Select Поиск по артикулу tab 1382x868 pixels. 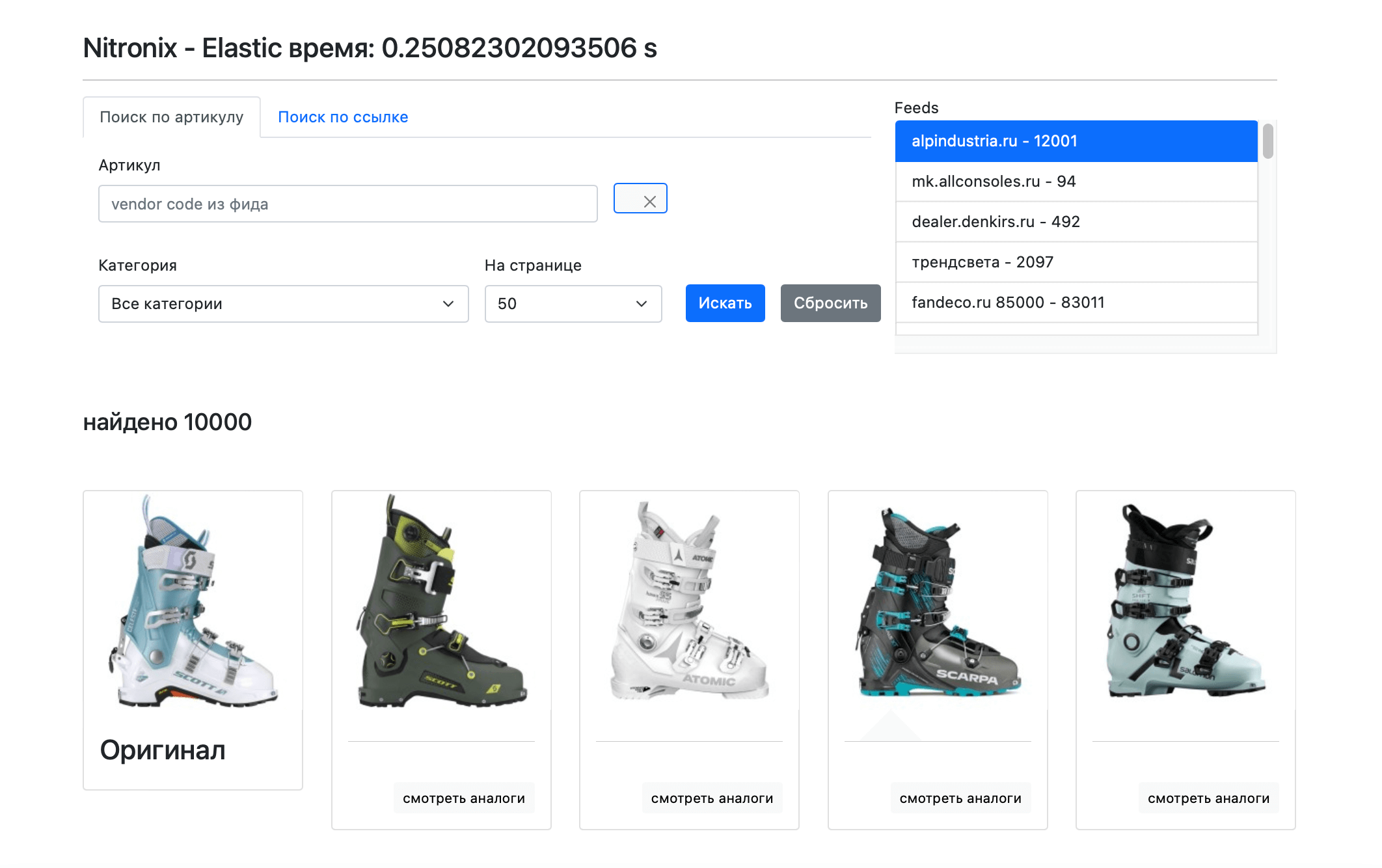coord(171,117)
